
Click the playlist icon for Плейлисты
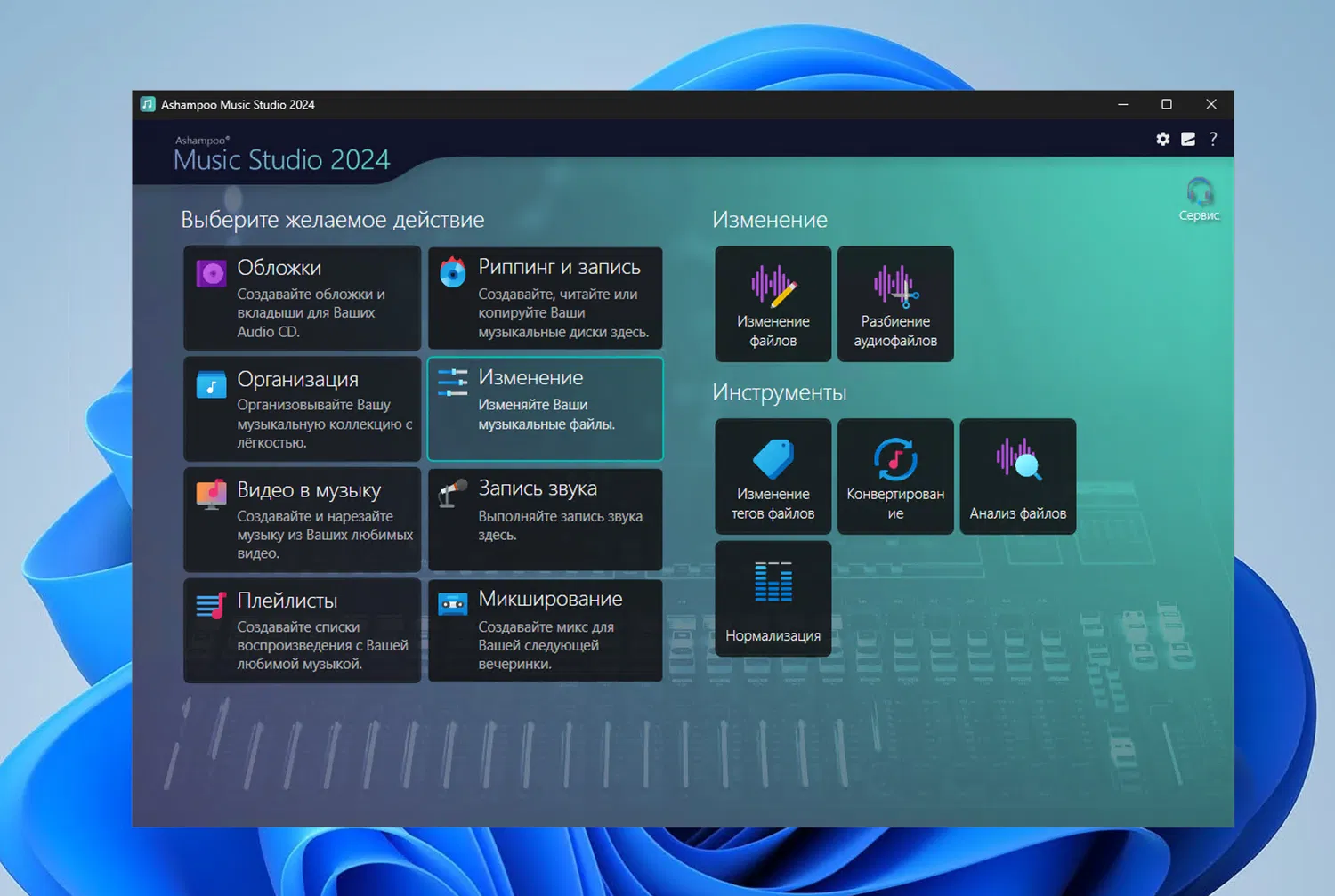point(212,606)
